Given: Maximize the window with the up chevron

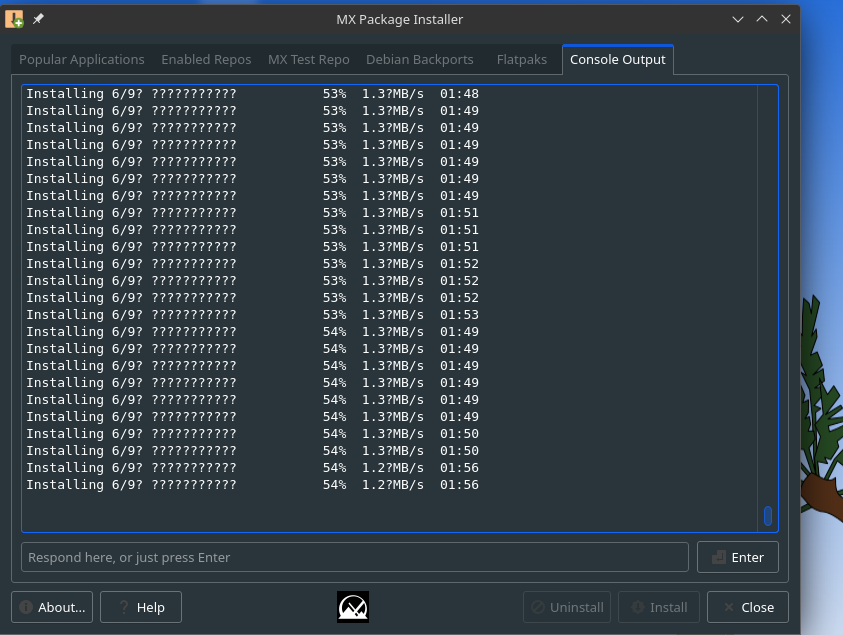Looking at the screenshot, I should tap(762, 19).
